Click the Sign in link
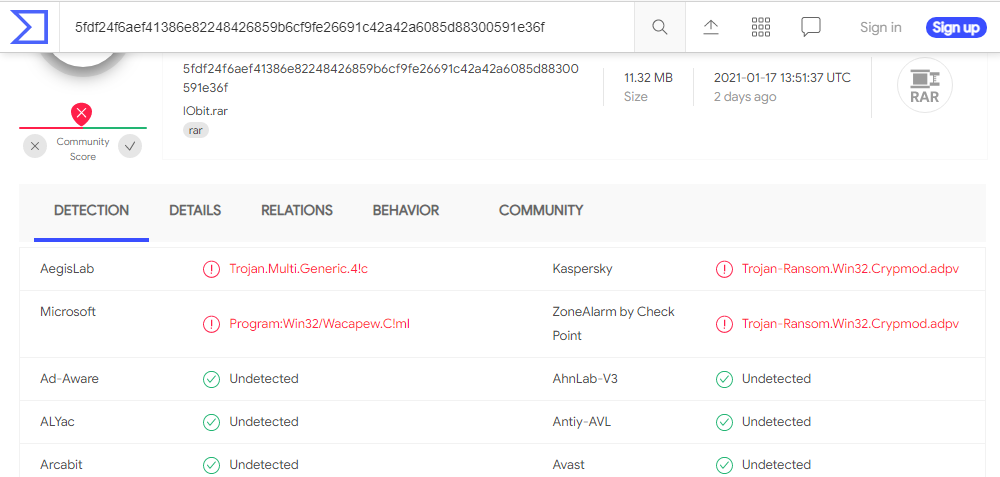This screenshot has height=477, width=1000. click(x=881, y=27)
